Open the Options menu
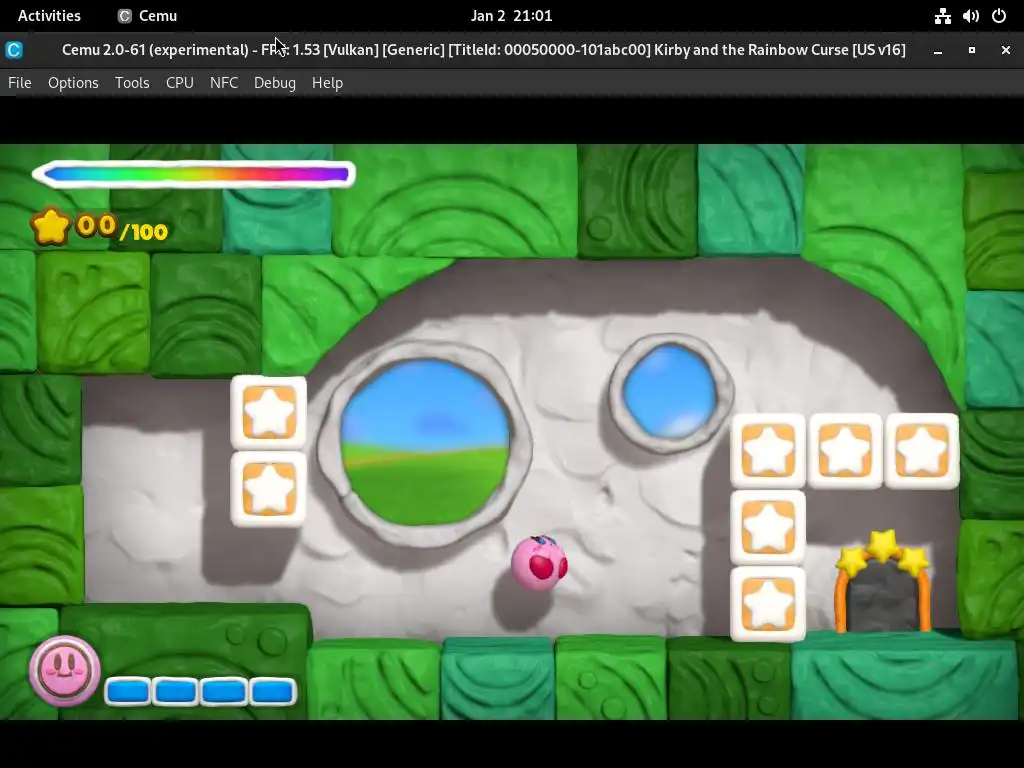The width and height of the screenshot is (1024, 768). 73,83
